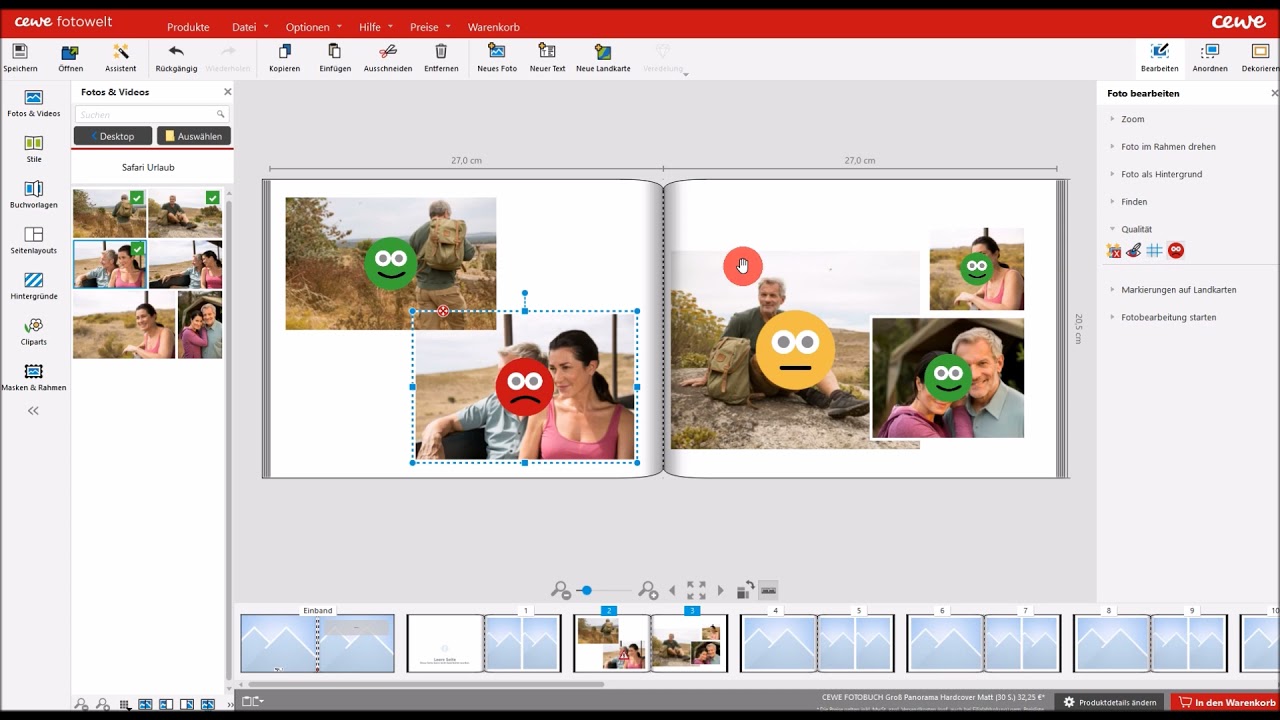Switch to Bearbeiten edit mode
Image resolution: width=1280 pixels, height=720 pixels.
1160,58
